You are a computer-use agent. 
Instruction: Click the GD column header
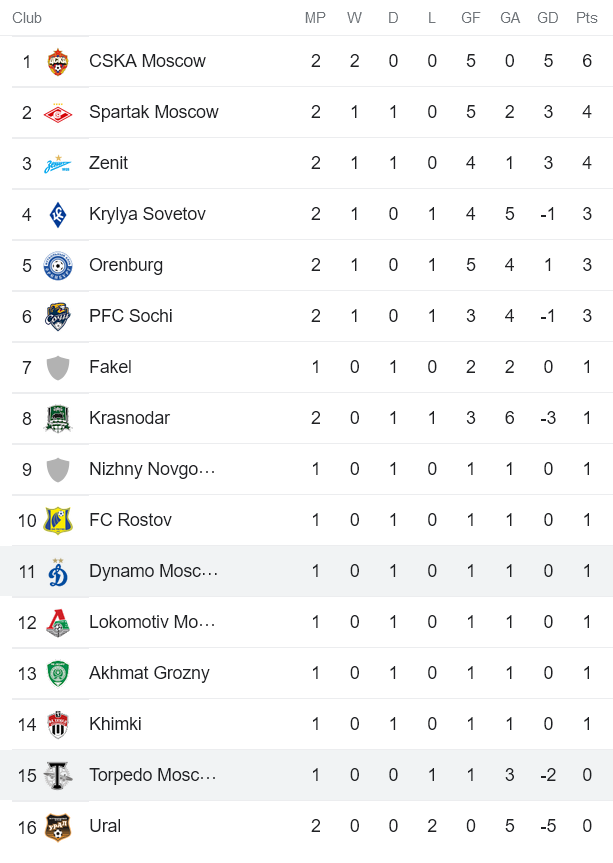(x=548, y=18)
